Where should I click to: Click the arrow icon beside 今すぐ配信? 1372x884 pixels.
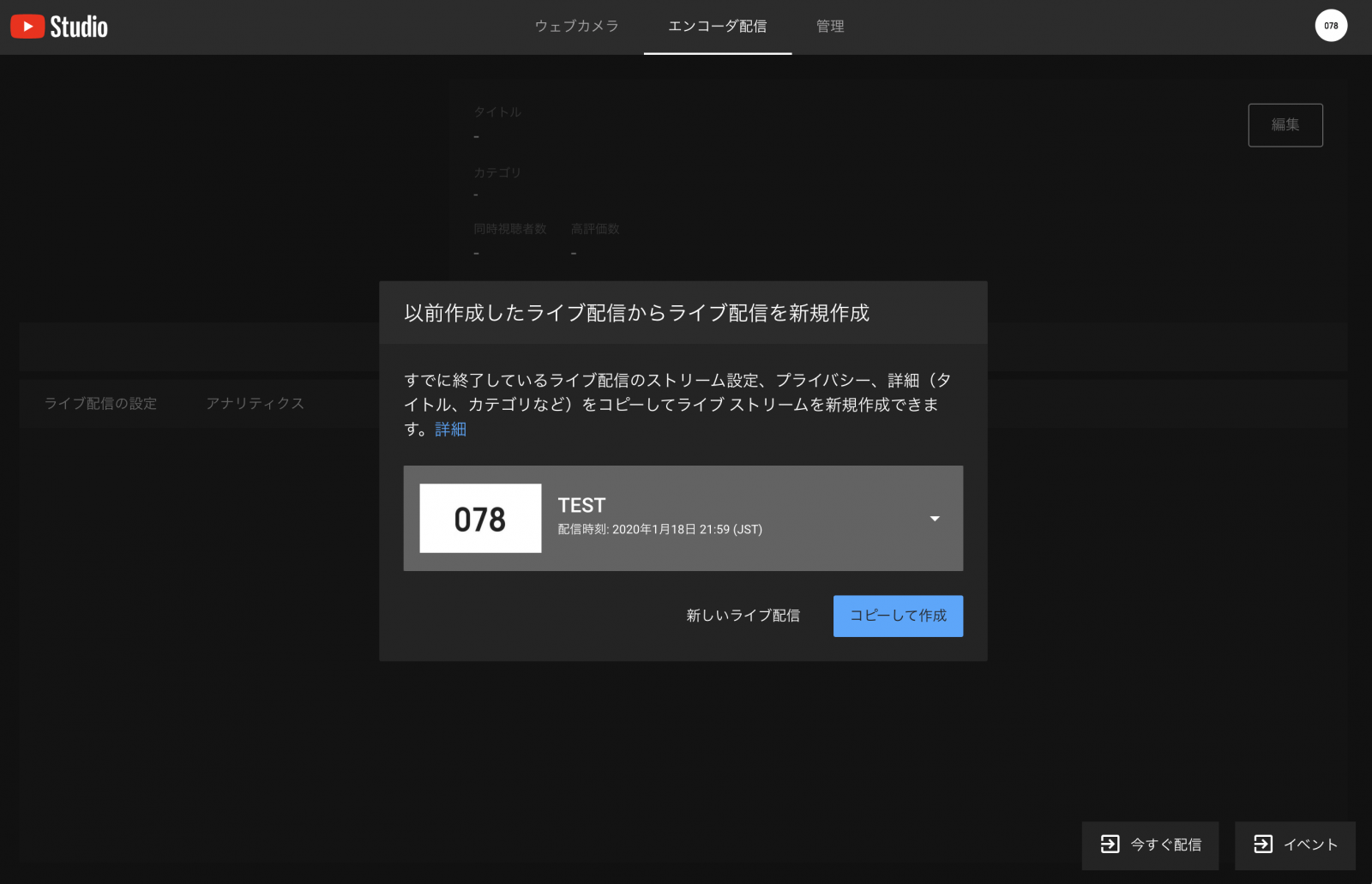(x=1110, y=845)
